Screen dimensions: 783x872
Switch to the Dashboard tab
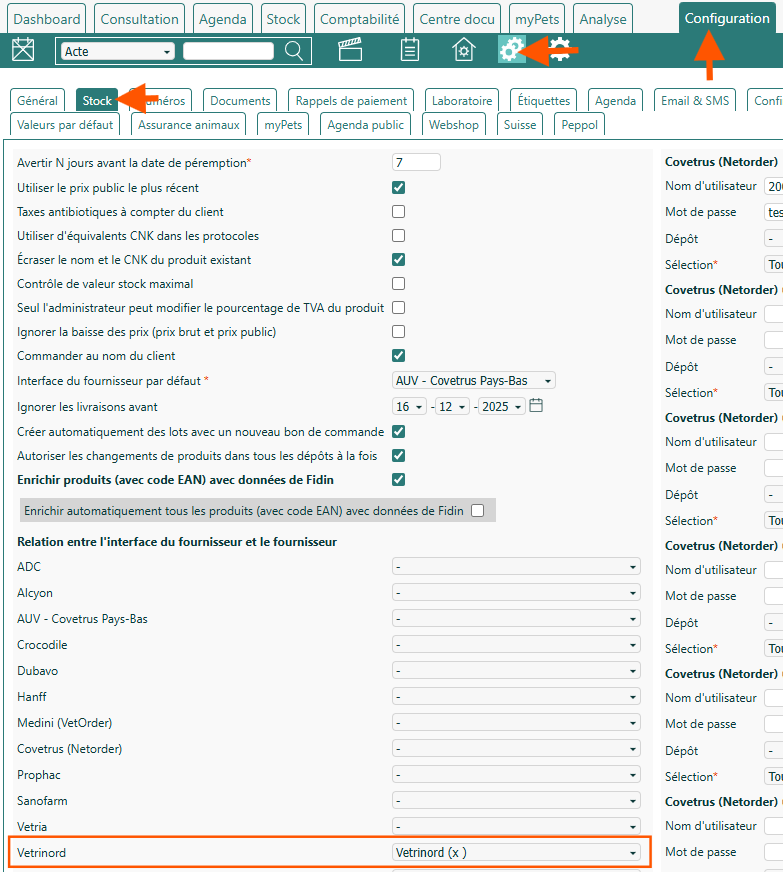pos(47,19)
